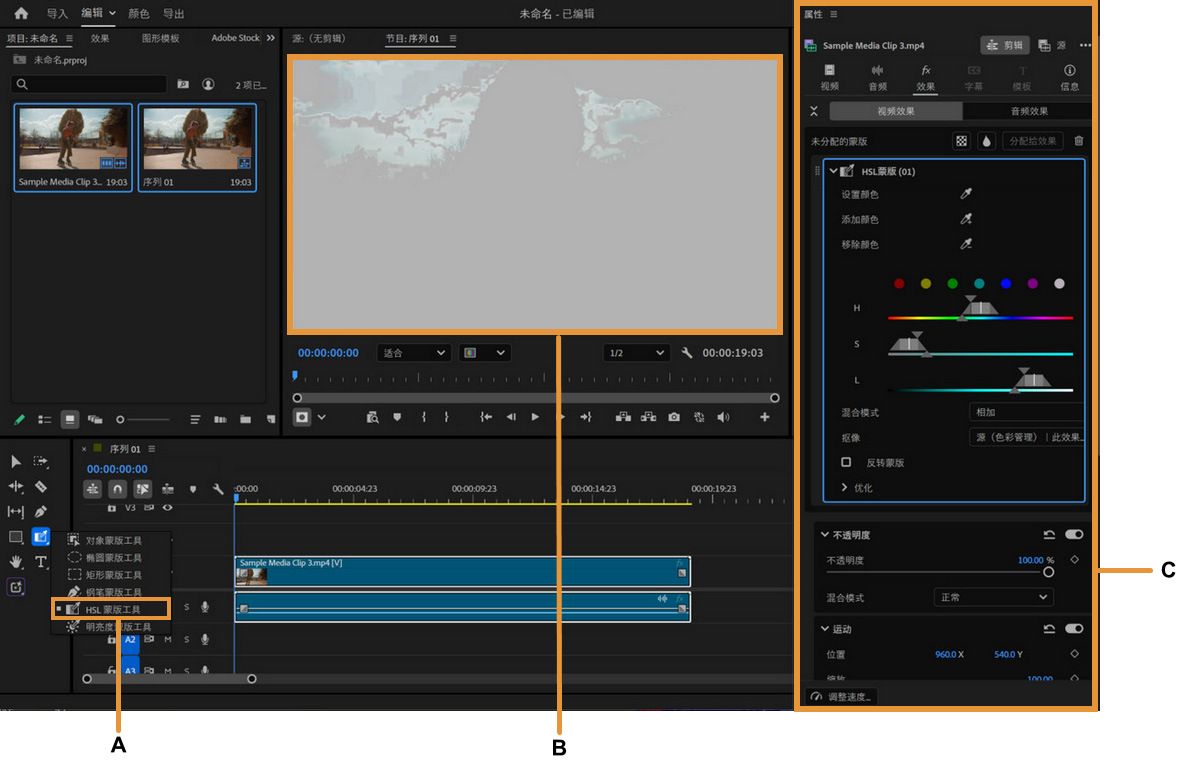Click the 移除颜色 eyedropper
1200x775 pixels.
click(x=966, y=244)
